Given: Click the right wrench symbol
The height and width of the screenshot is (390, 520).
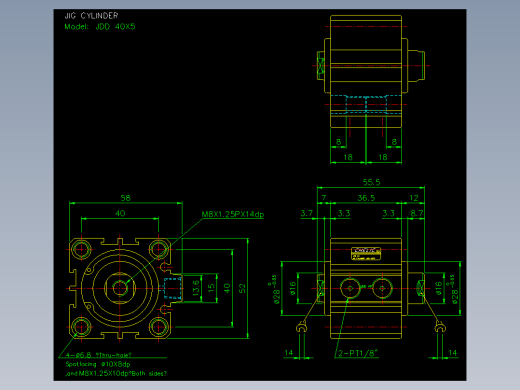Looking at the screenshot, I should tap(440, 328).
